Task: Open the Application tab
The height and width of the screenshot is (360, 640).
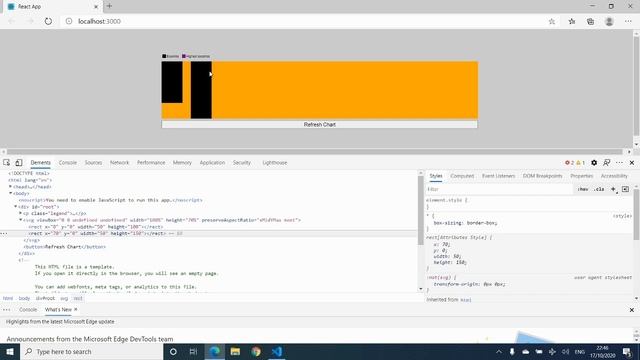Action: coord(212,162)
